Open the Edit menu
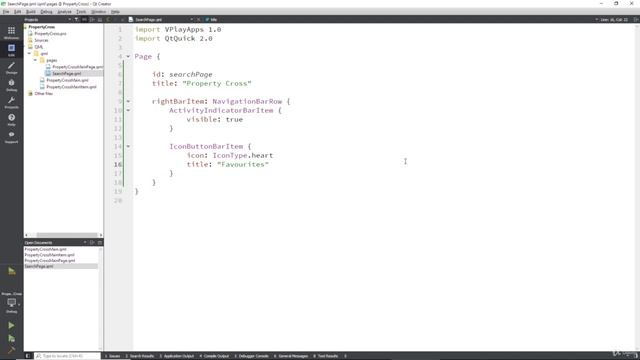Screen dimensions: 640x360 pyautogui.click(x=18, y=12)
